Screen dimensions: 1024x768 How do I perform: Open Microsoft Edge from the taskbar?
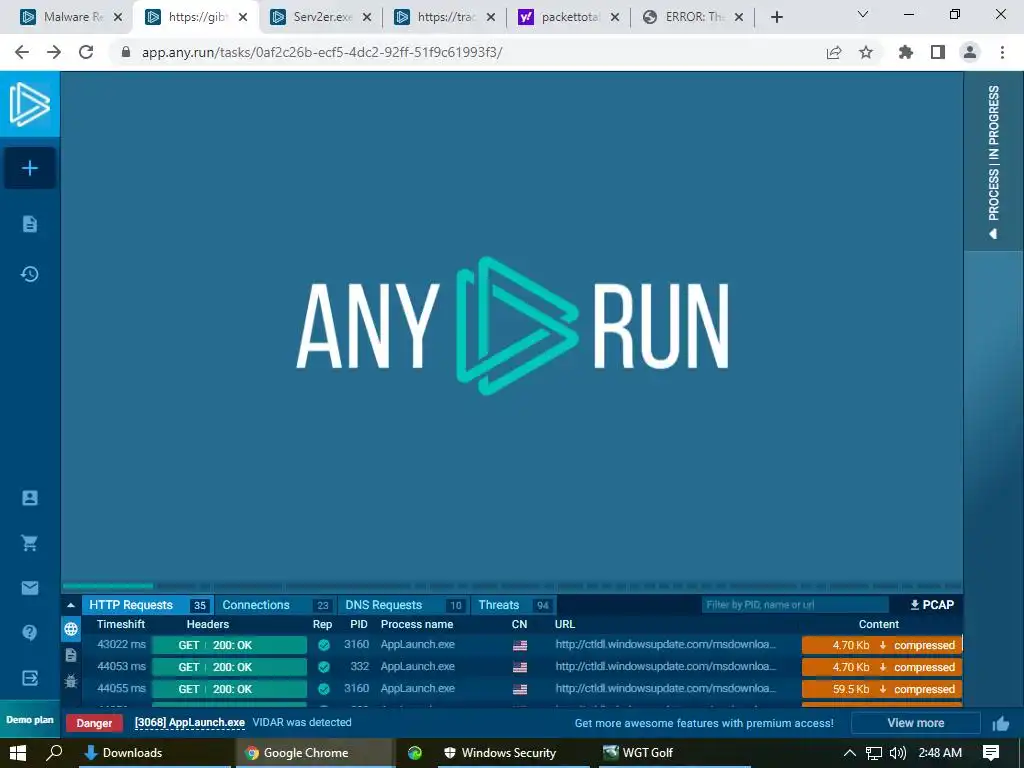coord(415,753)
